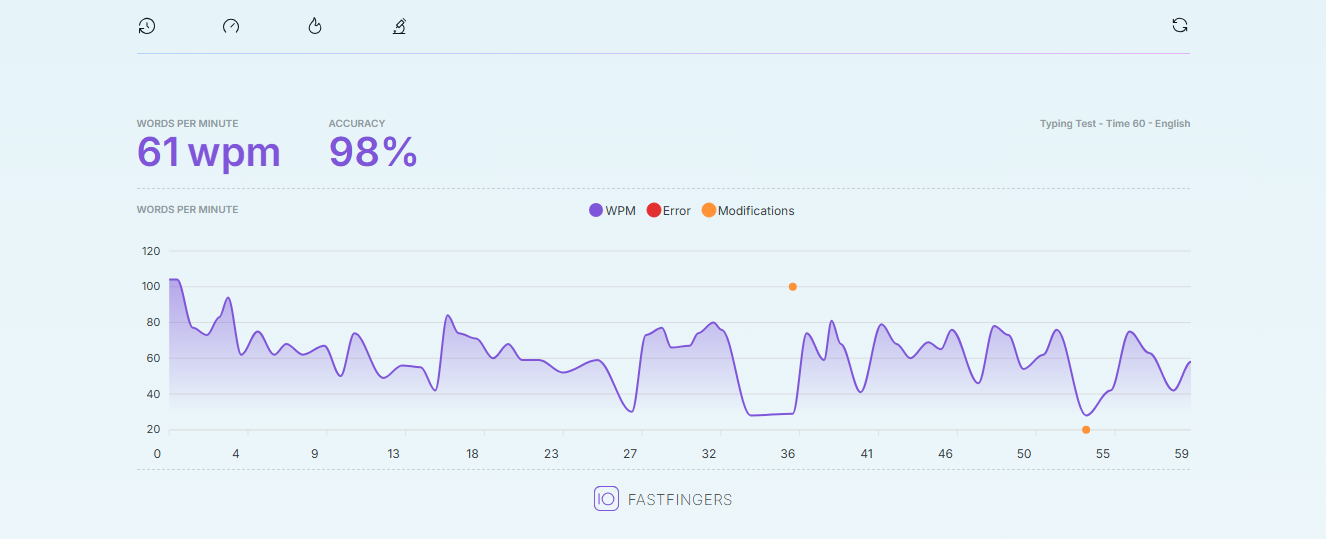The width and height of the screenshot is (1326, 539).
Task: Click the purple WPM legend dot
Action: [596, 210]
